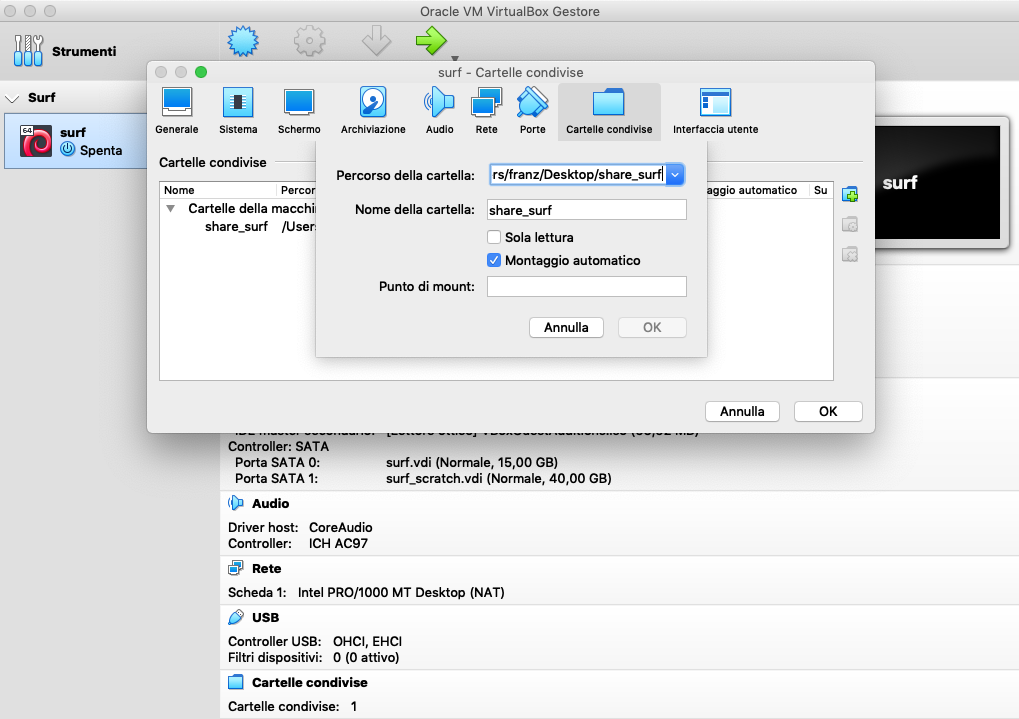
Task: Click Annulla in the folder sheet
Action: pyautogui.click(x=566, y=328)
